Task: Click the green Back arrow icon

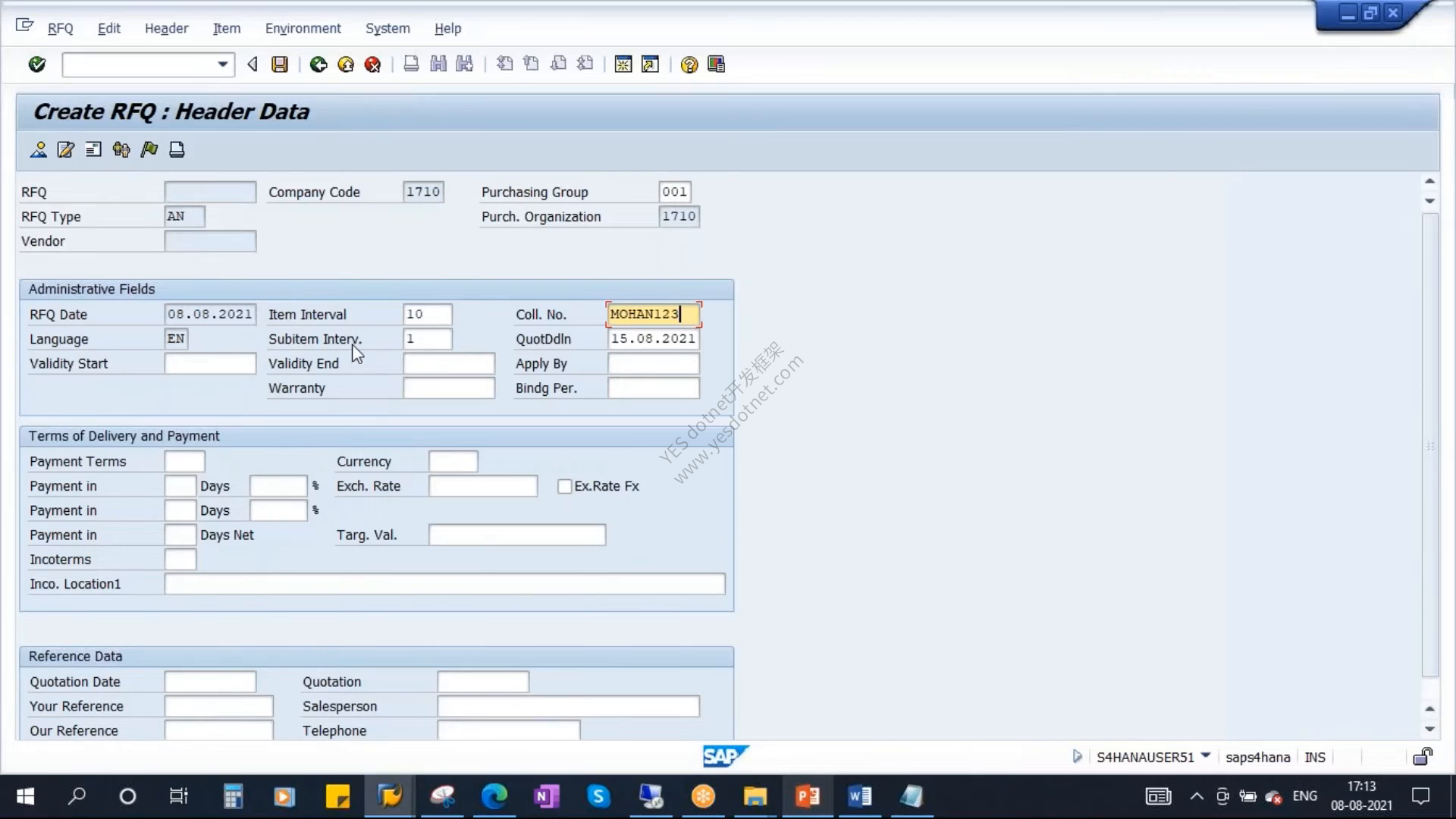Action: click(x=318, y=64)
